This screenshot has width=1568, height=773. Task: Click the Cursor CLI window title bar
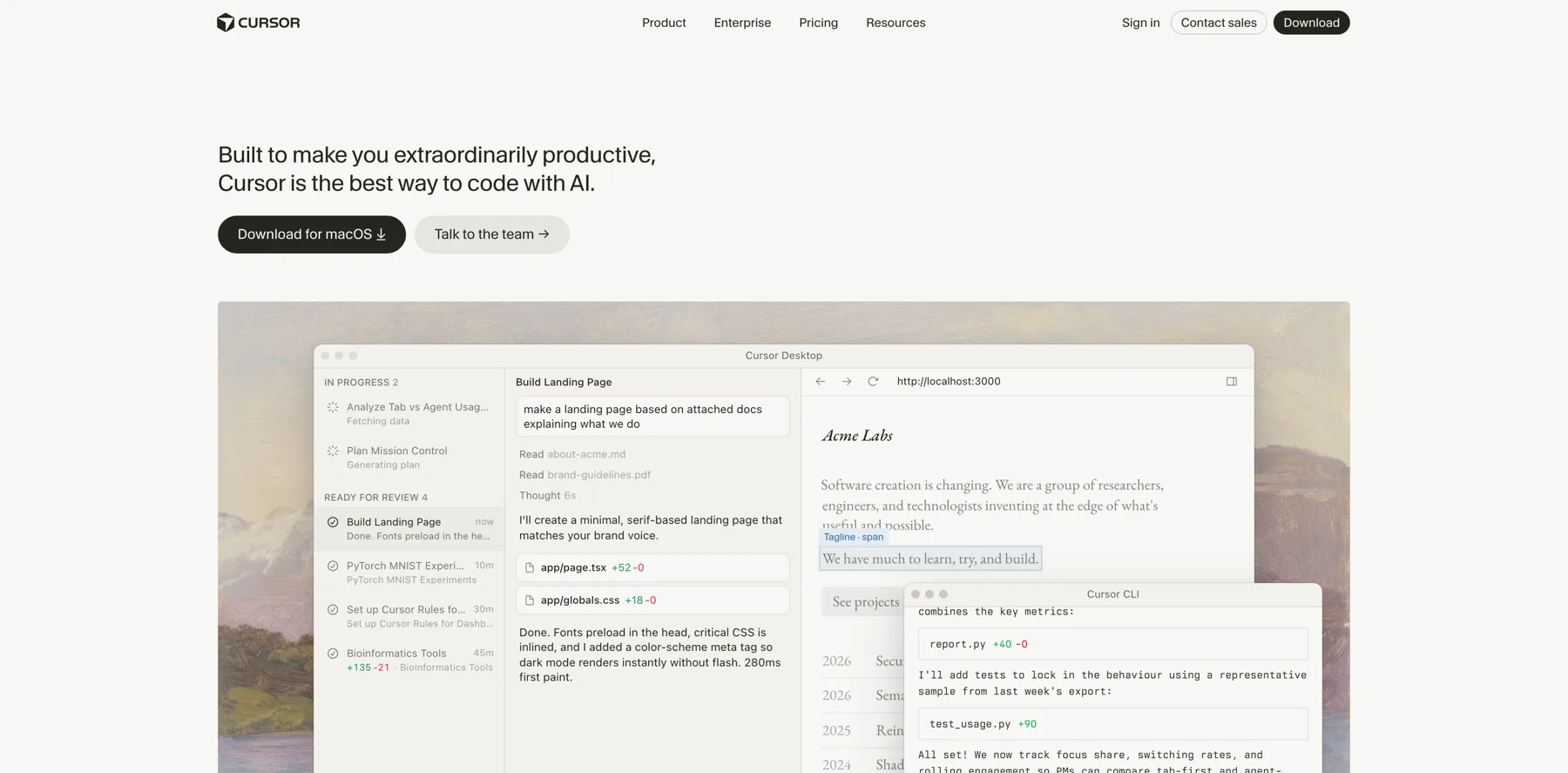[1112, 594]
